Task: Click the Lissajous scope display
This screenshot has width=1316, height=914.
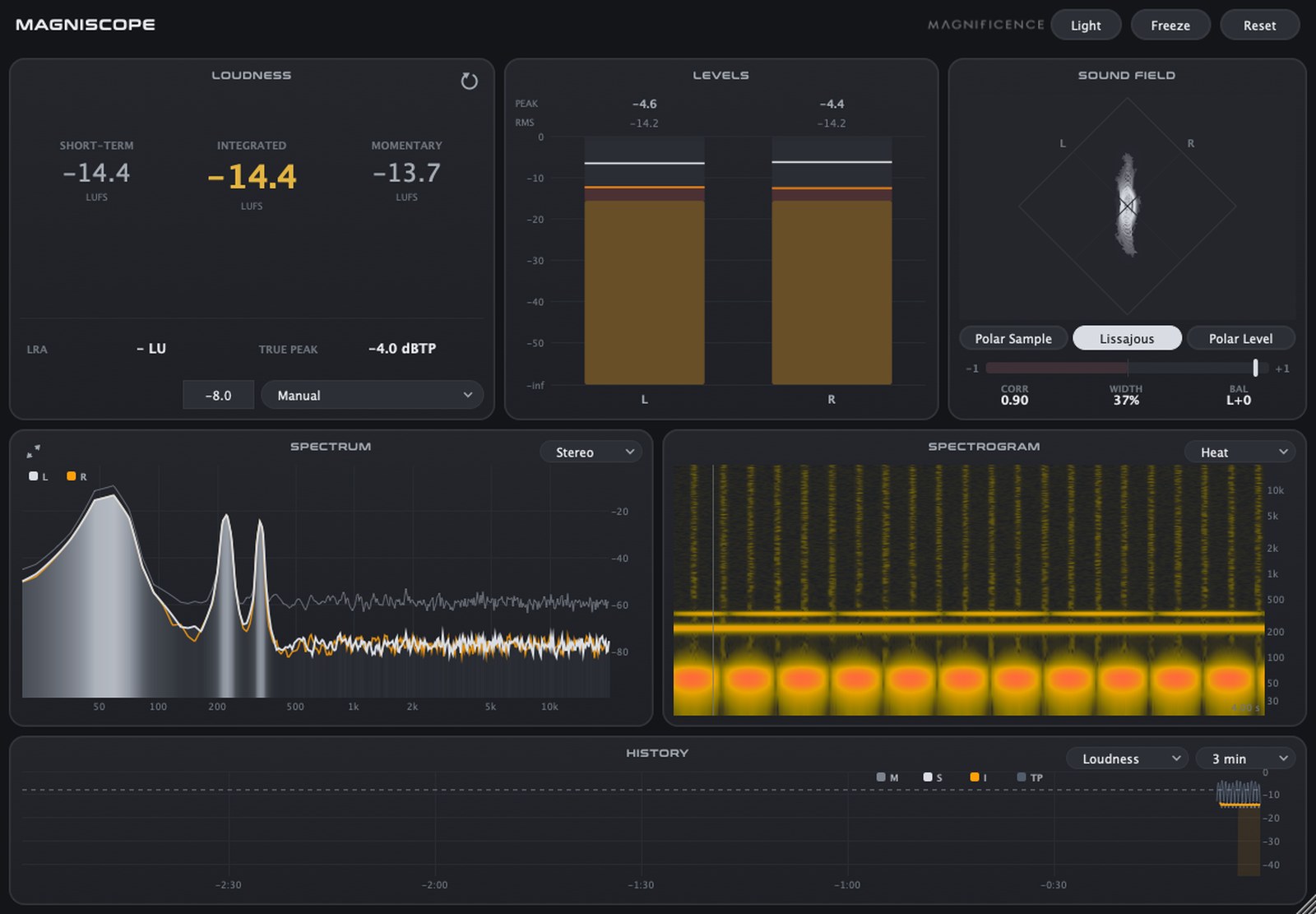Action: point(1127,206)
